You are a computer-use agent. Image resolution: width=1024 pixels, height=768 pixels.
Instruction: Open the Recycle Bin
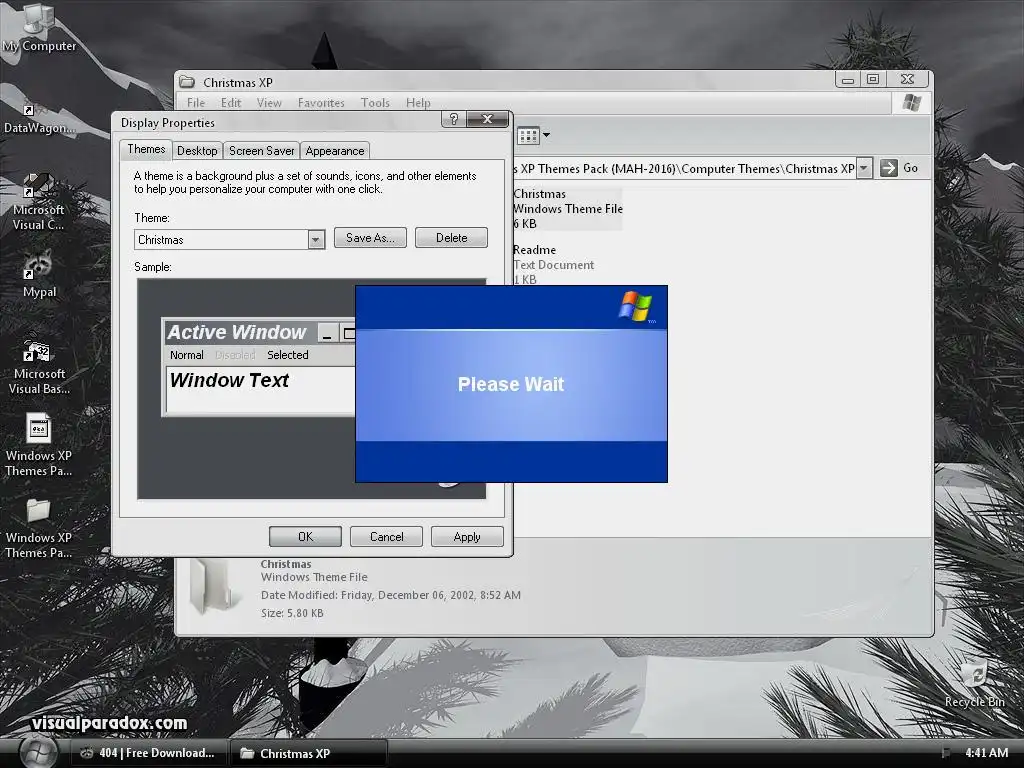coord(974,684)
